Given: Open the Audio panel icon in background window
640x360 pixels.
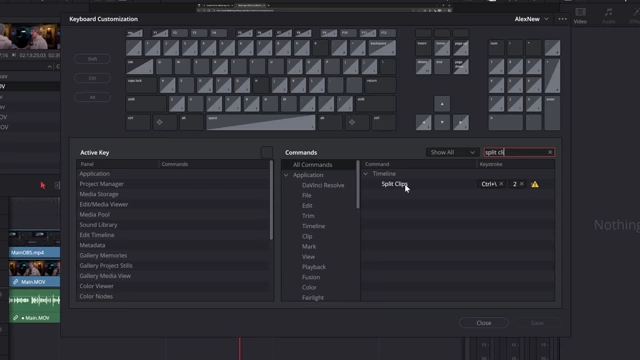Looking at the screenshot, I should [609, 16].
